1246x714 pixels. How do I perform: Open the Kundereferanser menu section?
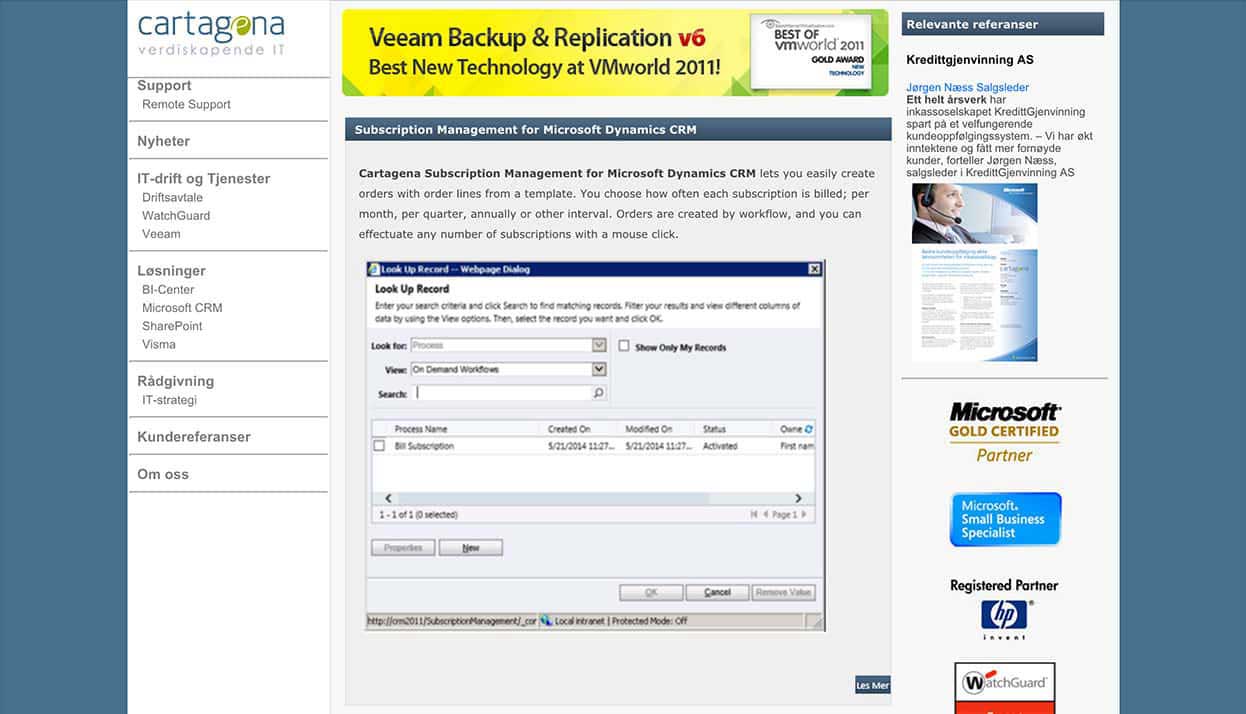(194, 437)
